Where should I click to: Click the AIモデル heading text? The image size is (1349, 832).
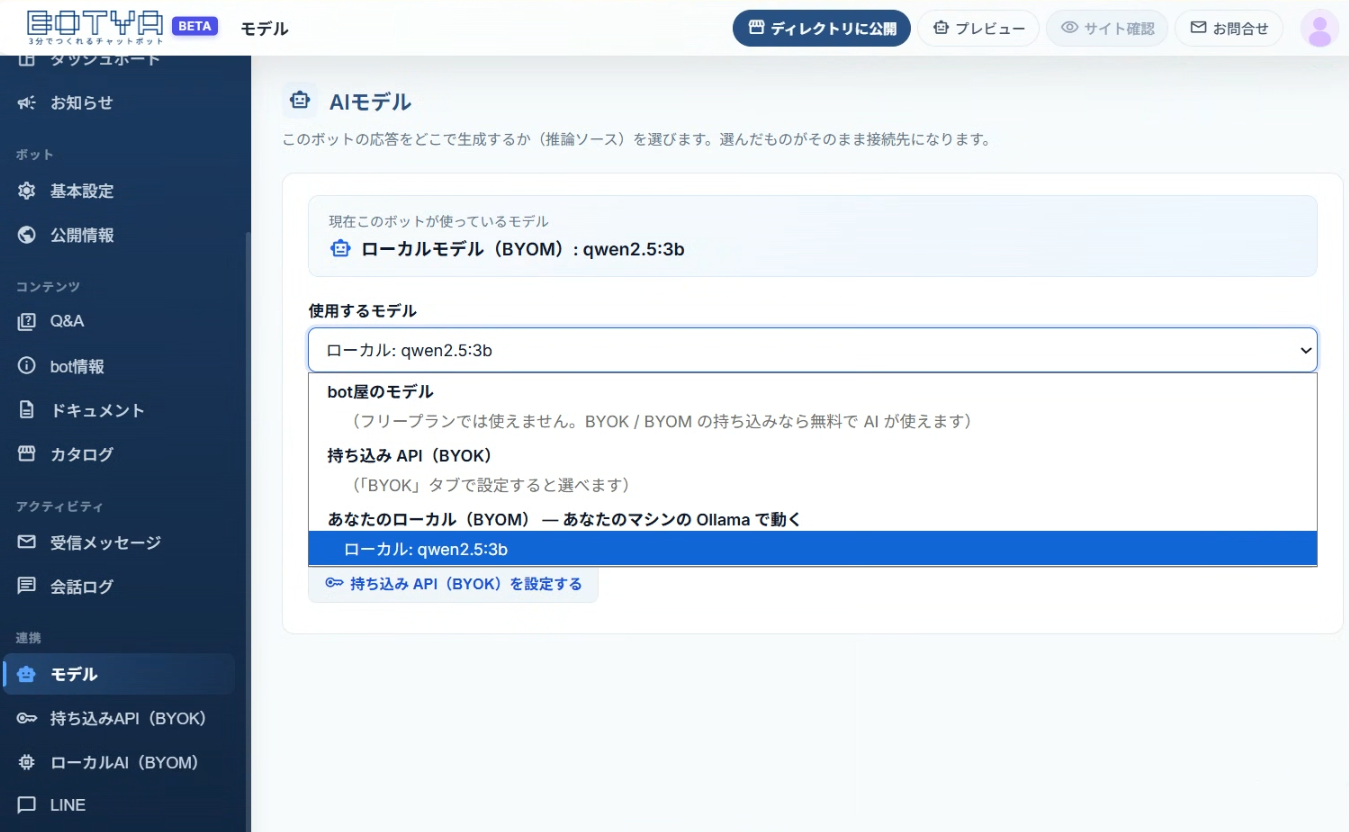(x=370, y=101)
